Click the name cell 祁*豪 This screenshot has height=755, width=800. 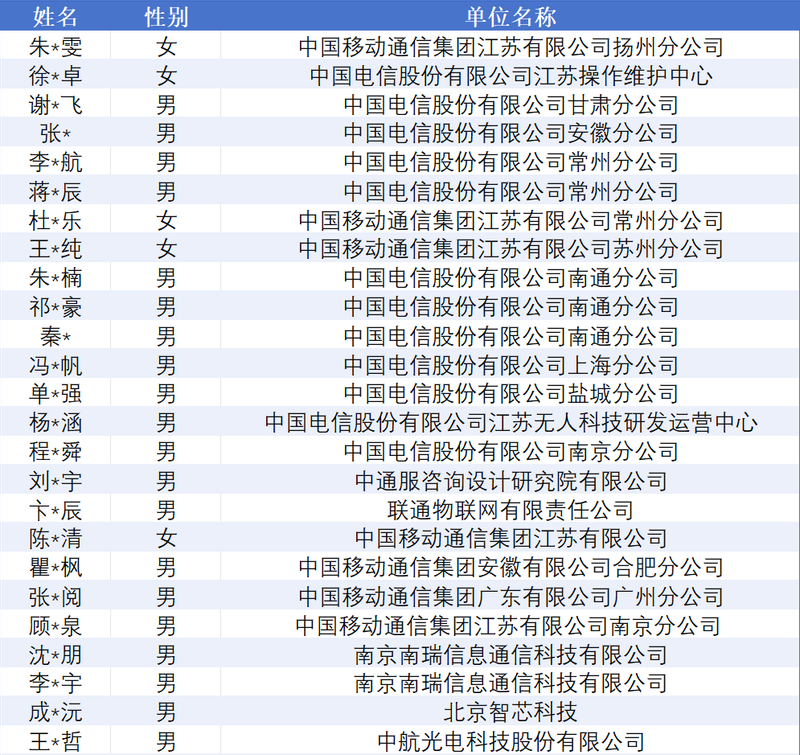point(56,307)
